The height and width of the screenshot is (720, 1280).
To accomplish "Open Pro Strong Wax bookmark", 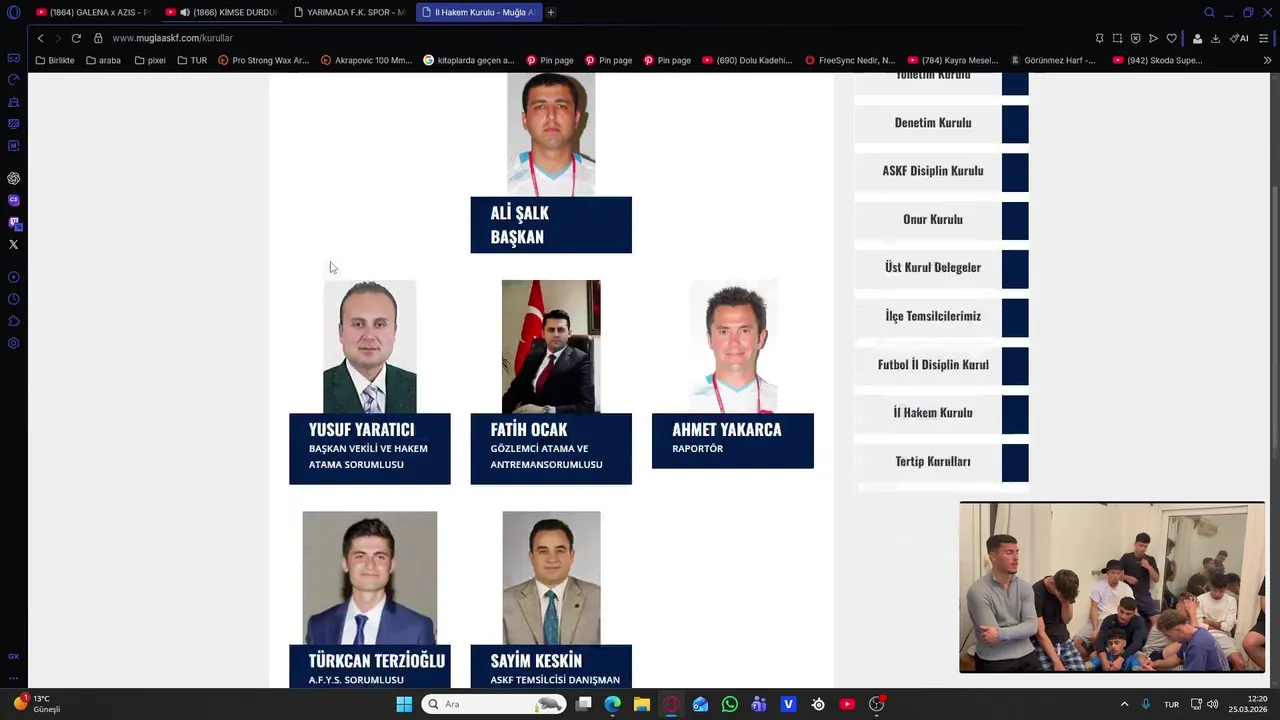I will (263, 60).
